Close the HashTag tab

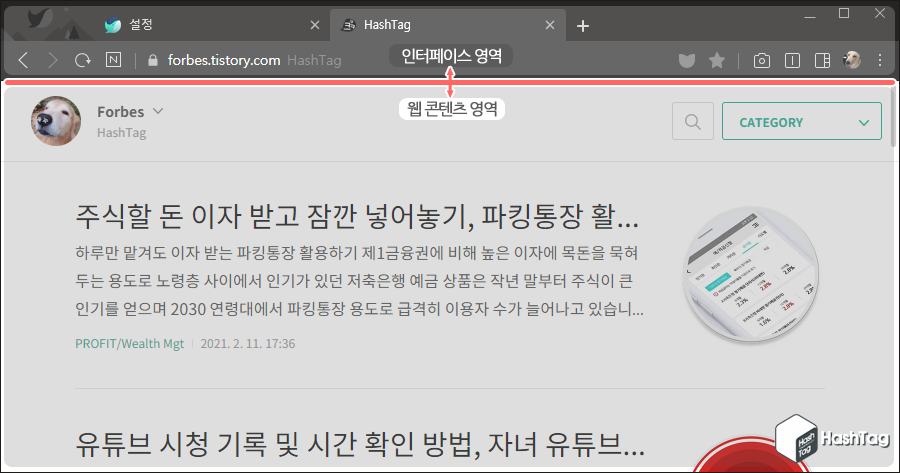point(550,25)
